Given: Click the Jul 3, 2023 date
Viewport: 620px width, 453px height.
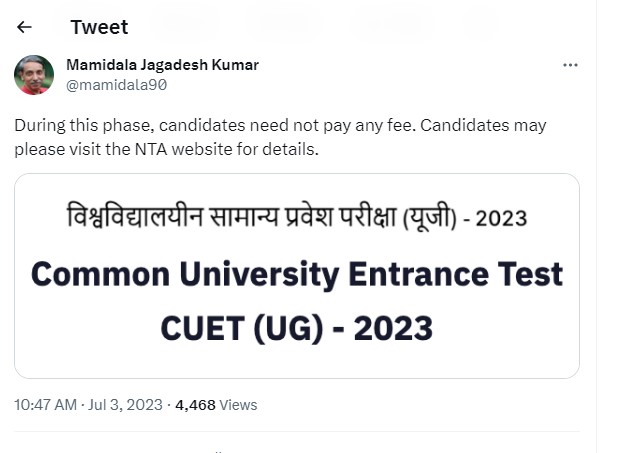Looking at the screenshot, I should coord(126,405).
